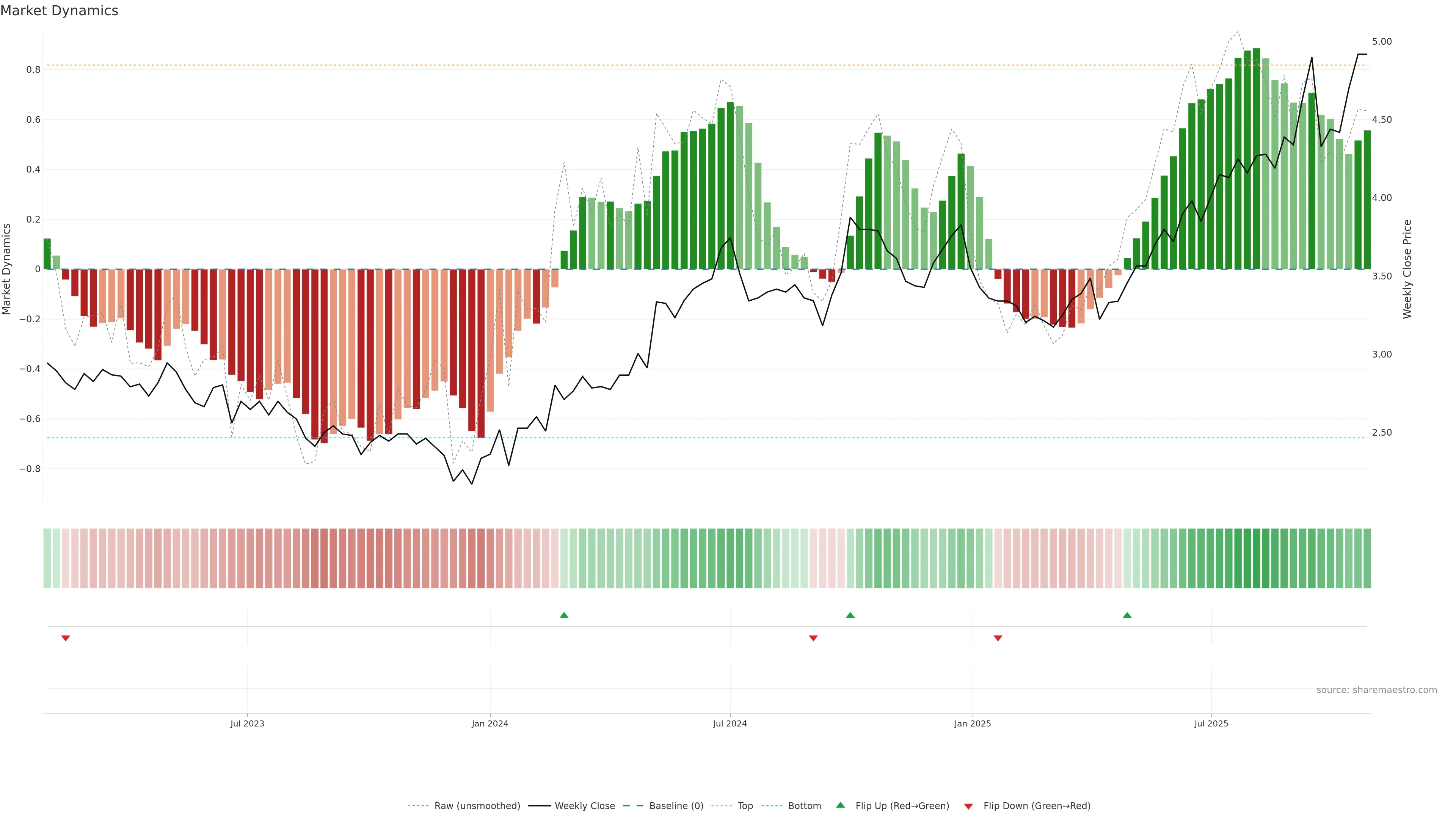This screenshot has width=1456, height=819.
Task: Click the Weekly Close Price axis title
Action: [x=1407, y=269]
